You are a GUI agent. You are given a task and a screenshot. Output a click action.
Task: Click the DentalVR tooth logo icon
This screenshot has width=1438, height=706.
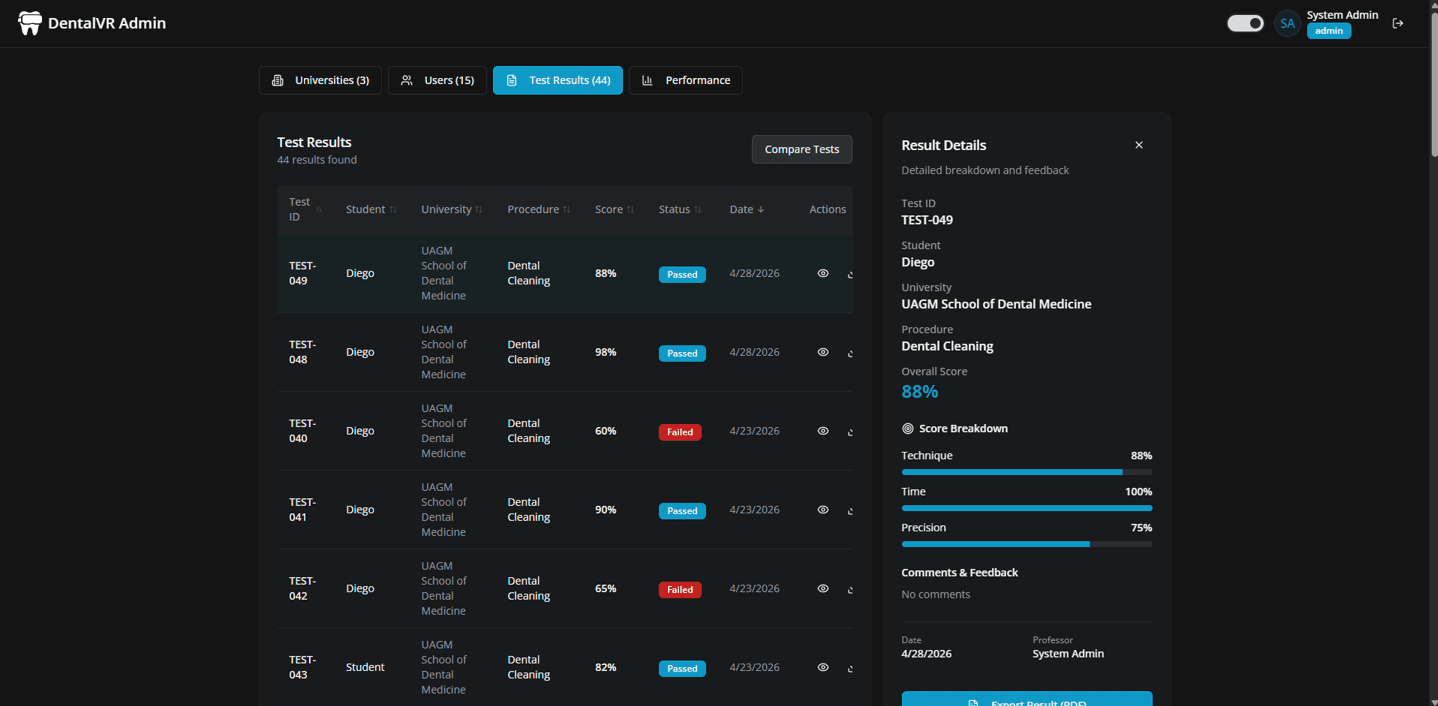30,23
